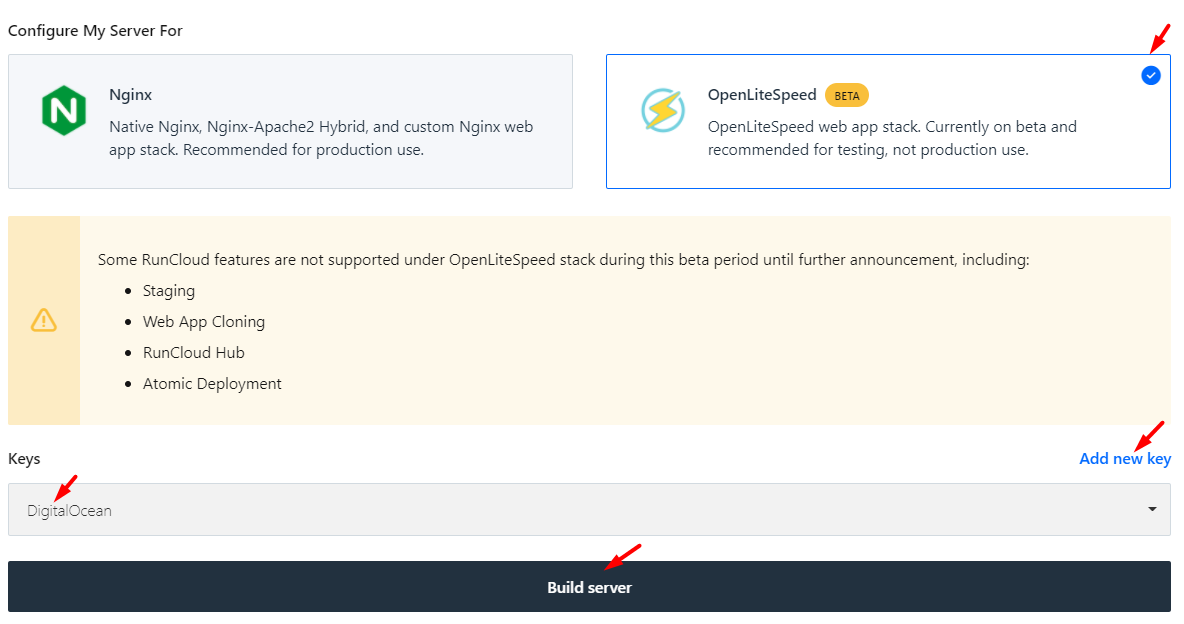The height and width of the screenshot is (624, 1184).
Task: Click the OpenLiteSpeed lightning bolt logo
Action: 663,110
